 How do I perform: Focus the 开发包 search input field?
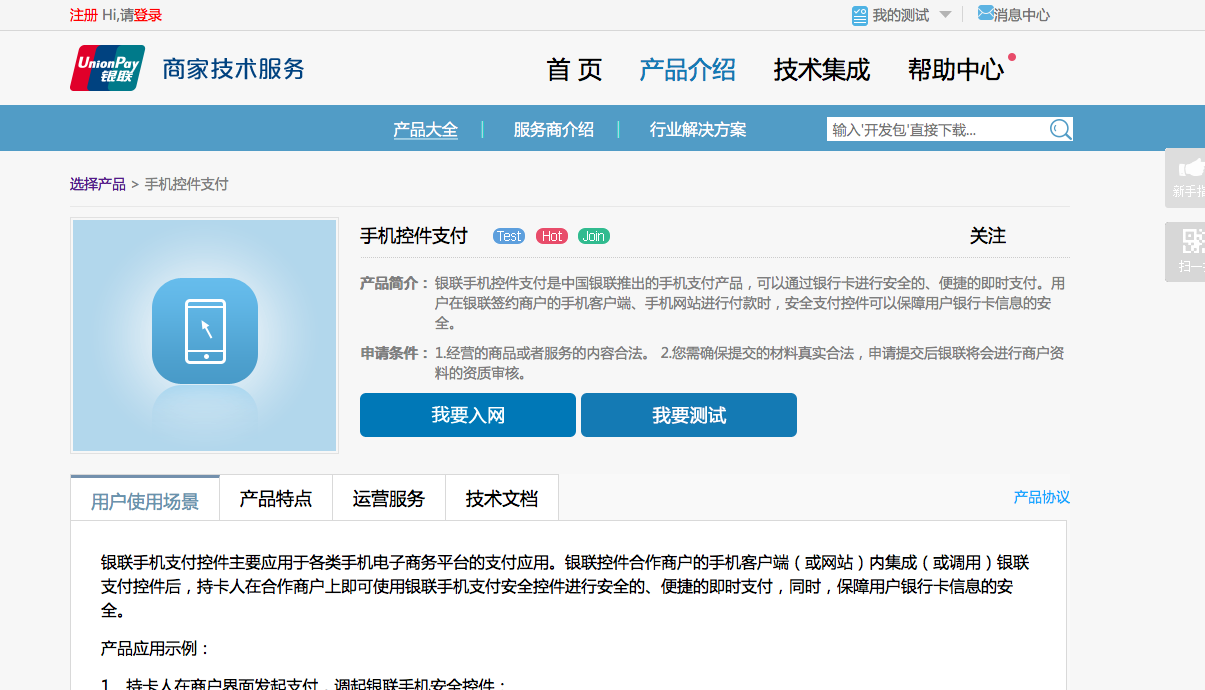click(x=935, y=130)
